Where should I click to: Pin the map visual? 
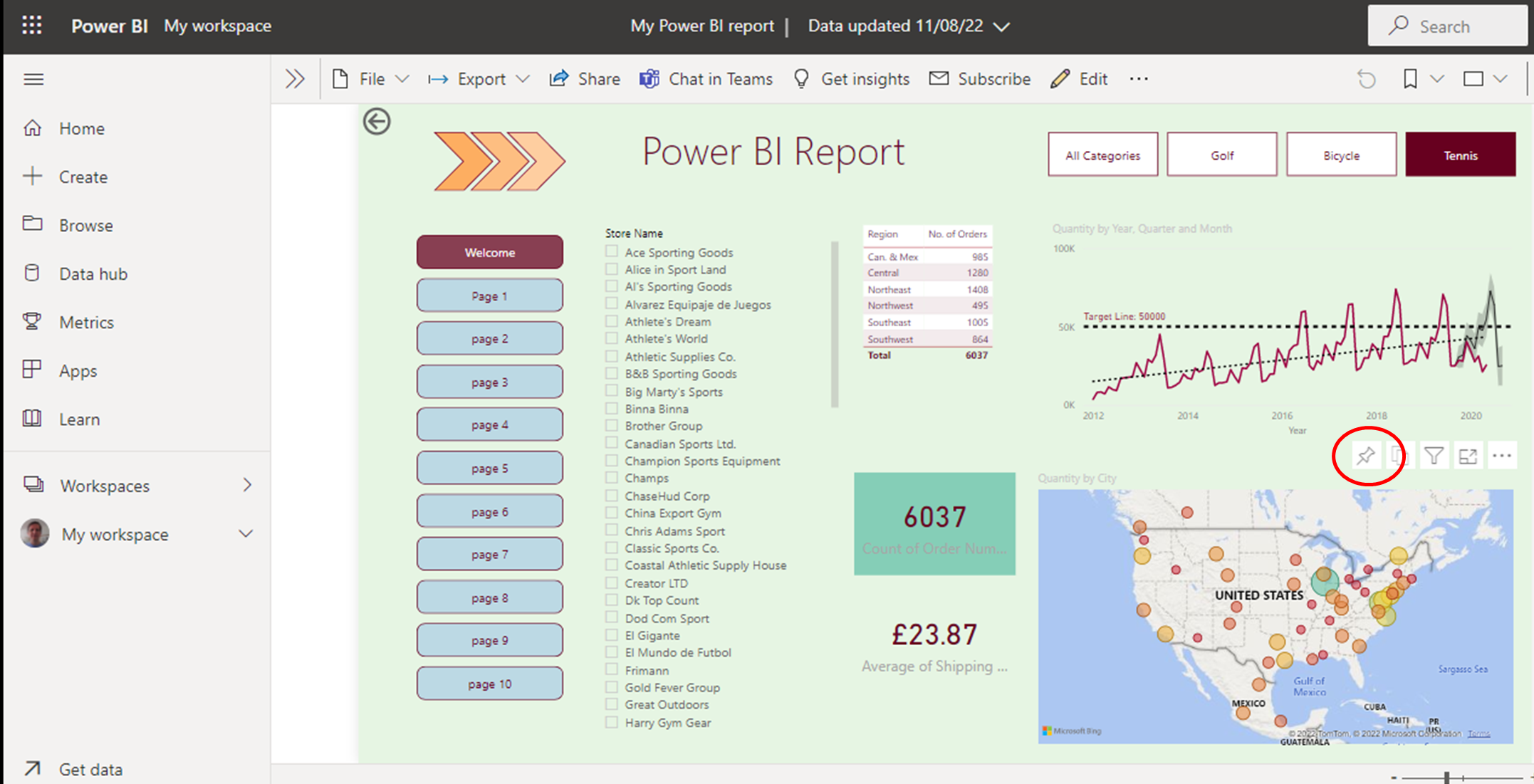pos(1365,456)
